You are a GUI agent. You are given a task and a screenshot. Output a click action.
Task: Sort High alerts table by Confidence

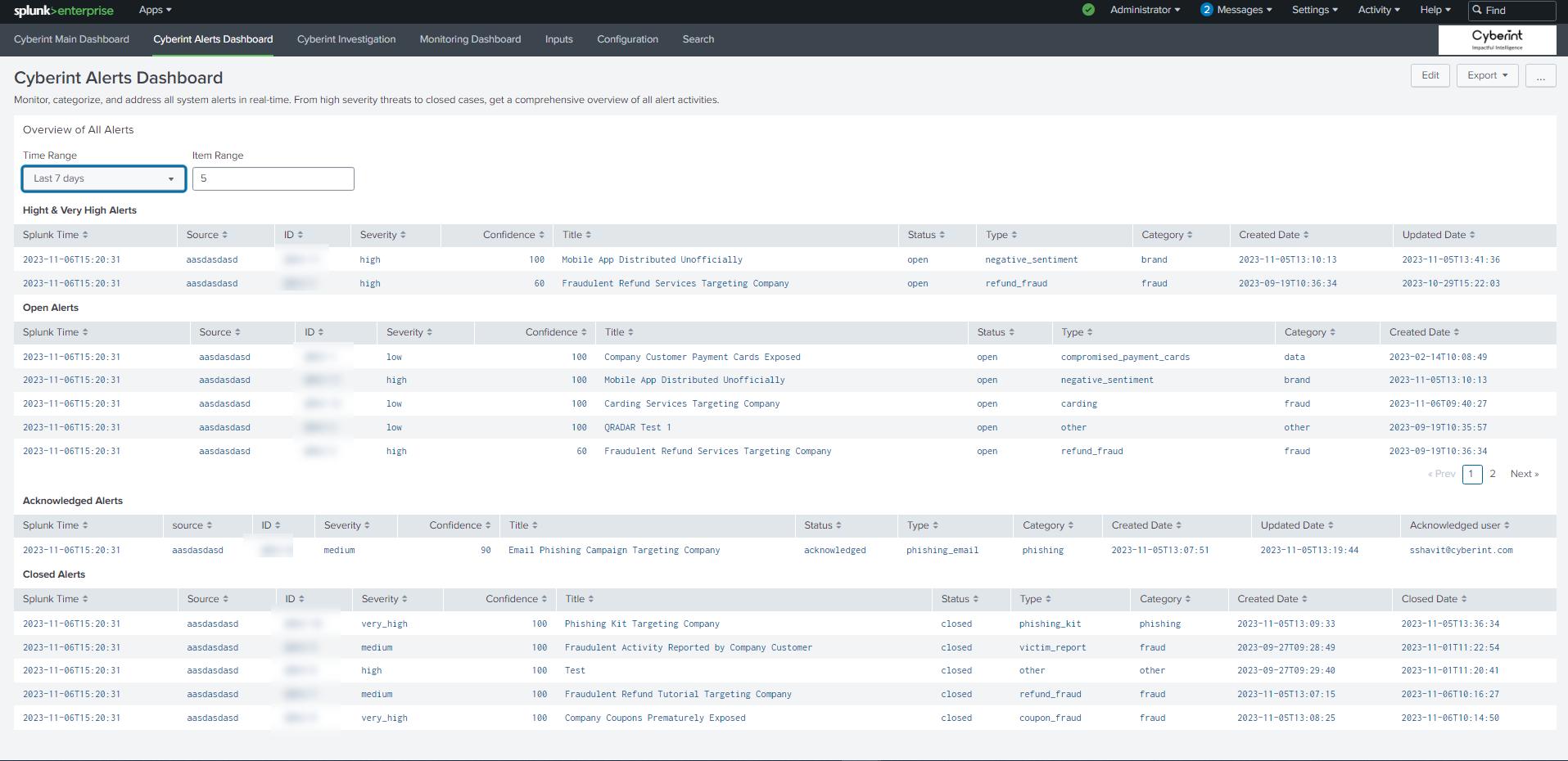coord(513,235)
